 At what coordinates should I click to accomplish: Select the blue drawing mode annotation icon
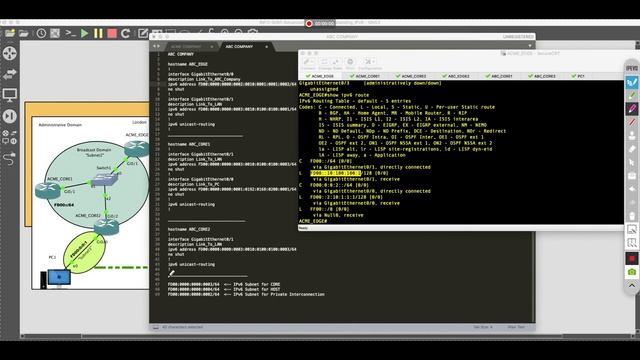631,82
